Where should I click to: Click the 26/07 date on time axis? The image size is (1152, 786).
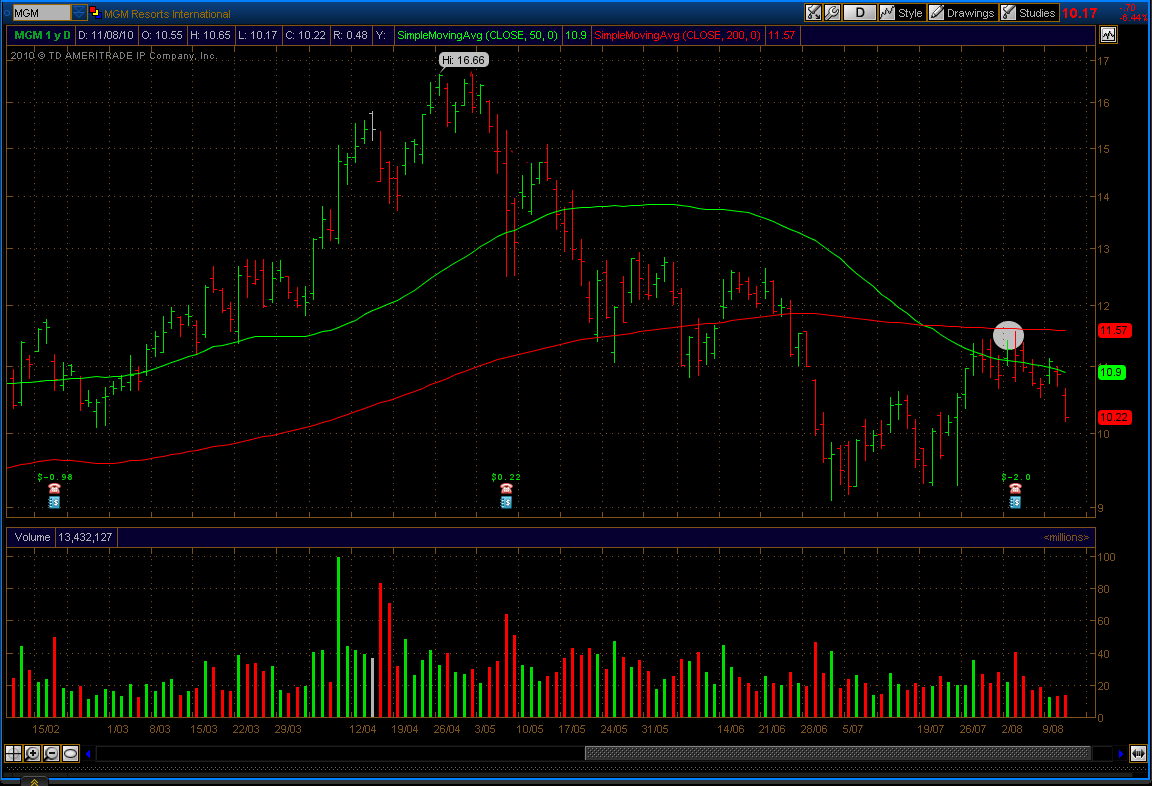click(973, 729)
